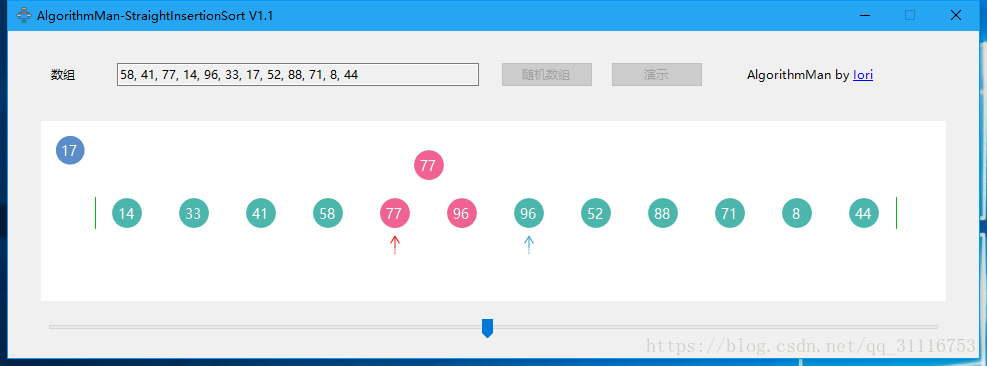The height and width of the screenshot is (366, 987).
Task: Click the blue up arrow pointer
Action: click(529, 244)
